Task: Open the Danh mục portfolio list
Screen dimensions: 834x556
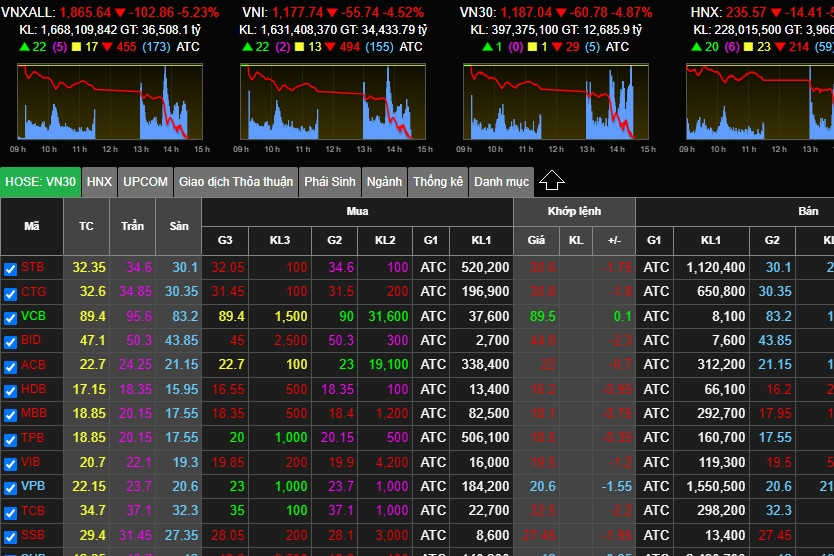Action: (501, 182)
